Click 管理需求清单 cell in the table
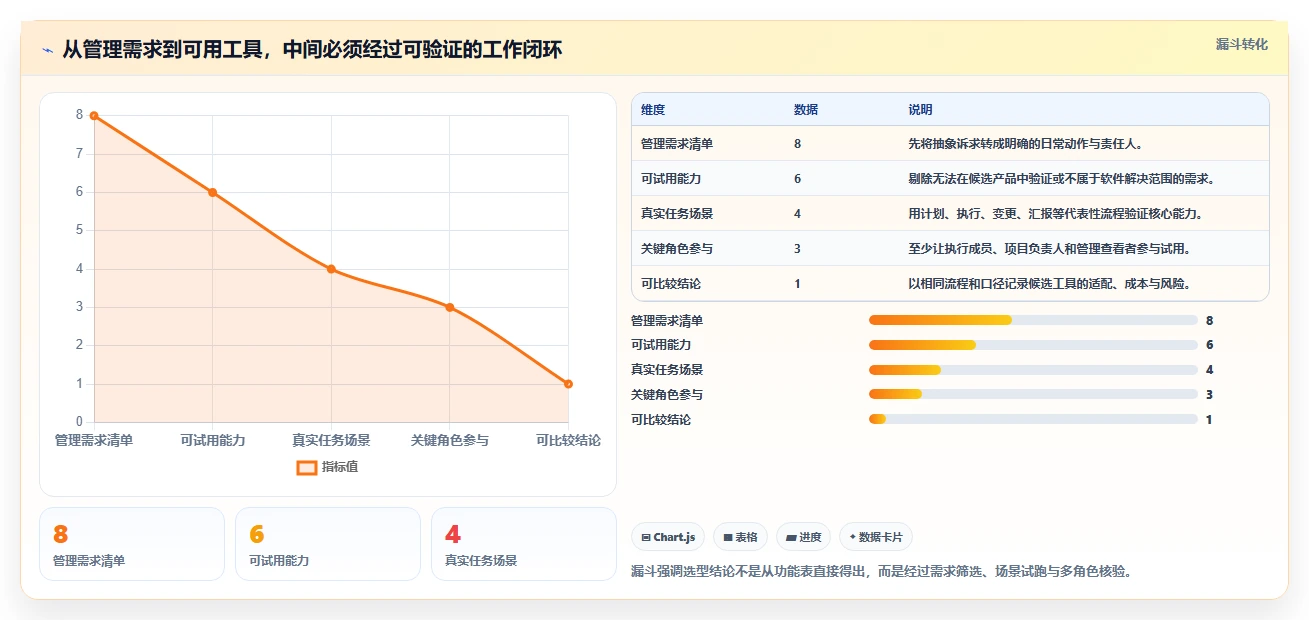1309x620 pixels. [677, 144]
